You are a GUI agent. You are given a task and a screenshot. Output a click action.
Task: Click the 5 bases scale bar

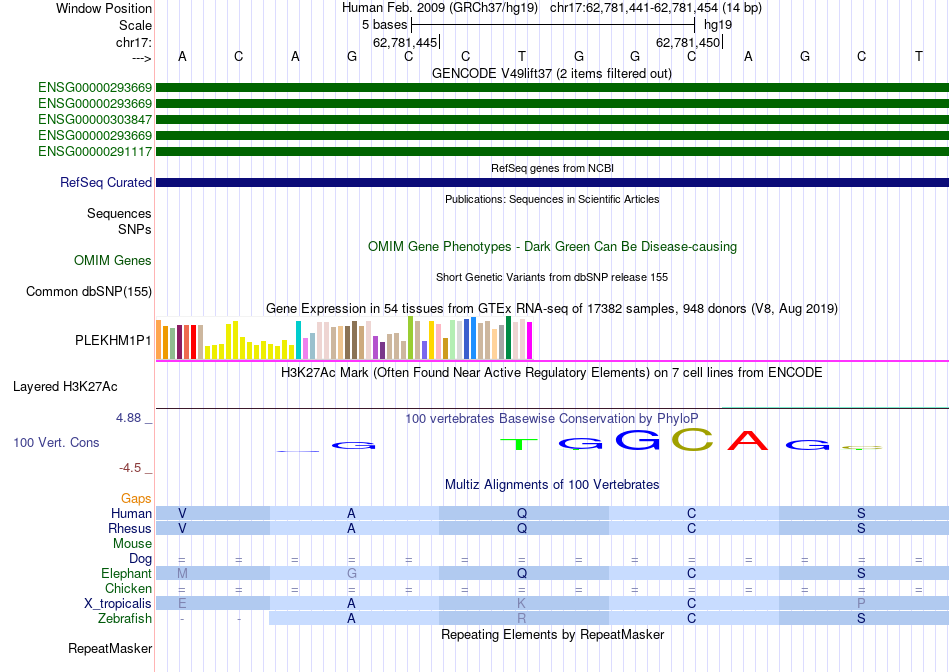click(x=553, y=25)
